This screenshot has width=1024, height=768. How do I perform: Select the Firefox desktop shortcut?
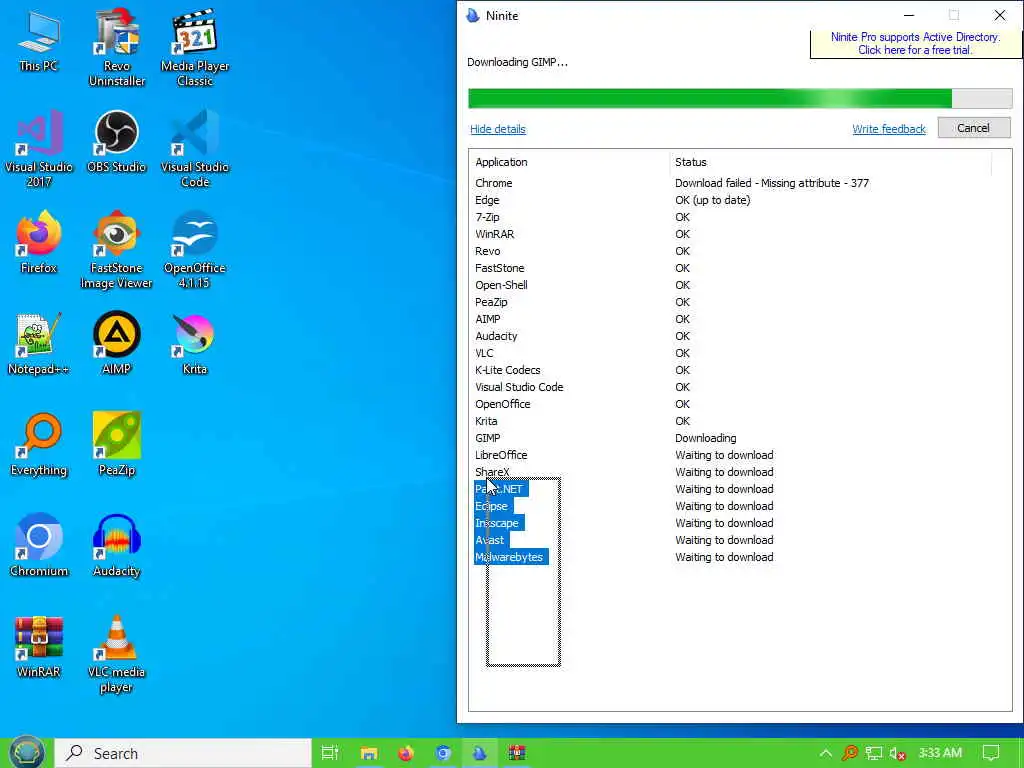(x=39, y=242)
